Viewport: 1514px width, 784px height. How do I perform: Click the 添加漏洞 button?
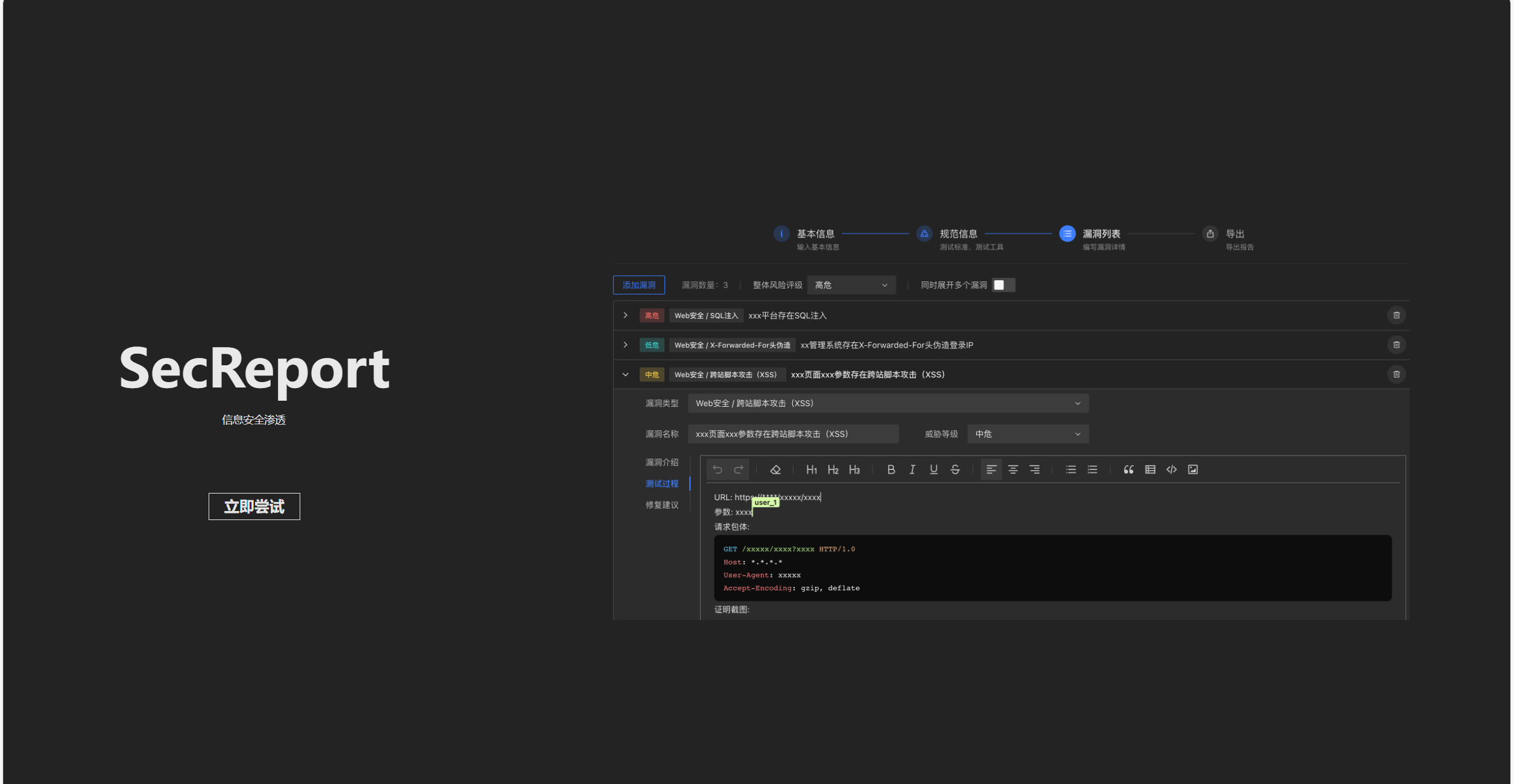click(x=639, y=285)
